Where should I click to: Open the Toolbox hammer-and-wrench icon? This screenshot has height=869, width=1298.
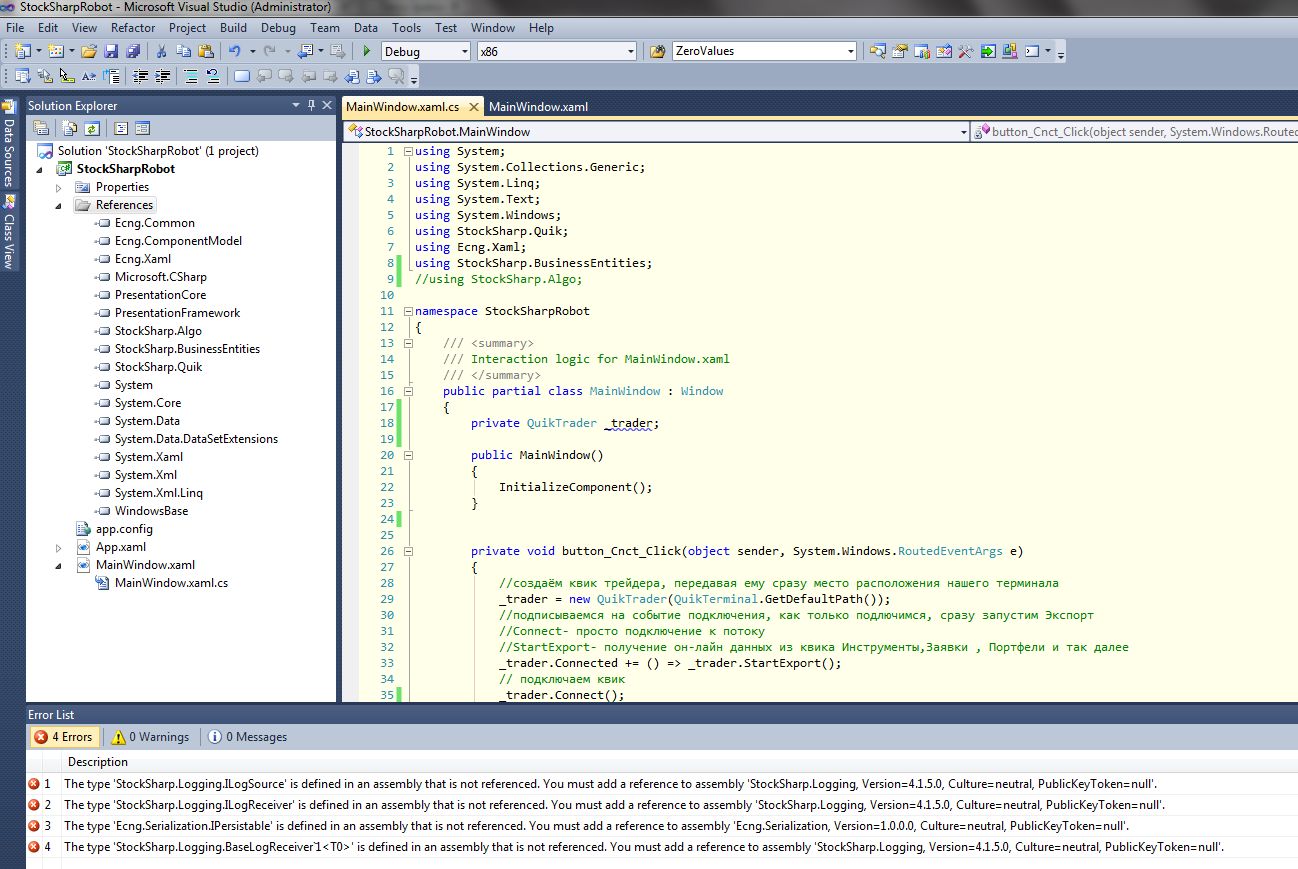coord(965,51)
